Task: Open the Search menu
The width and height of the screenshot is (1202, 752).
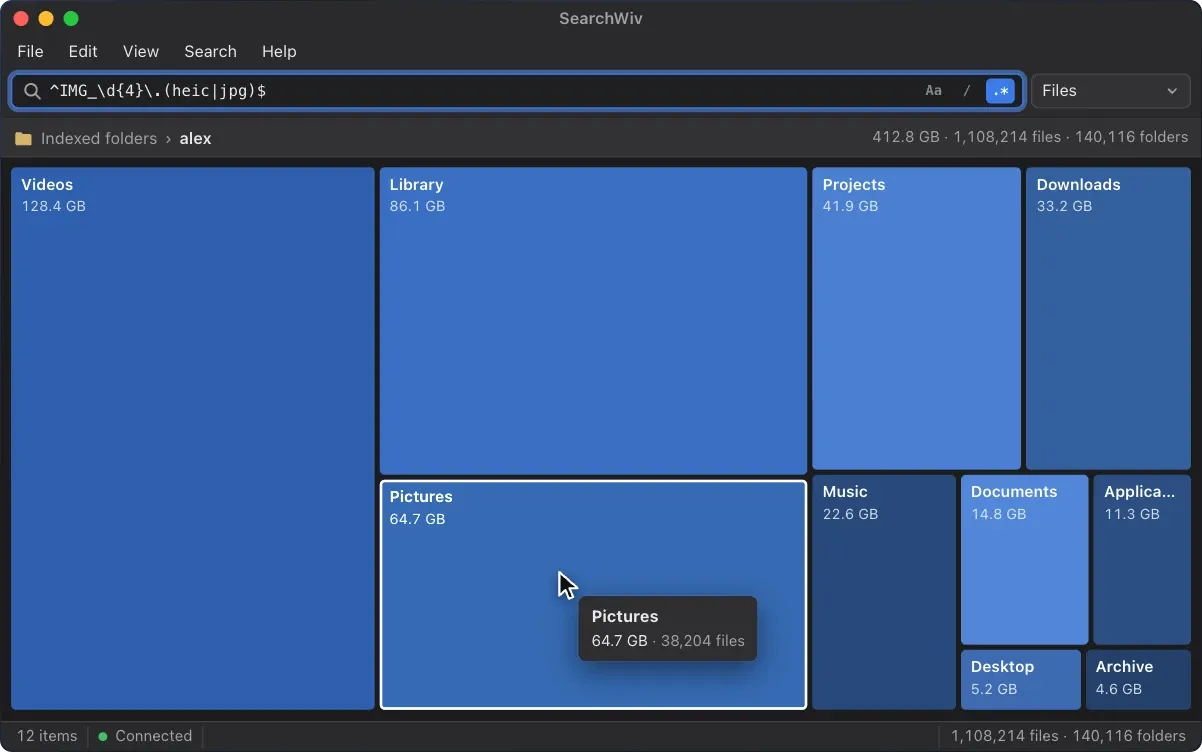Action: (210, 52)
